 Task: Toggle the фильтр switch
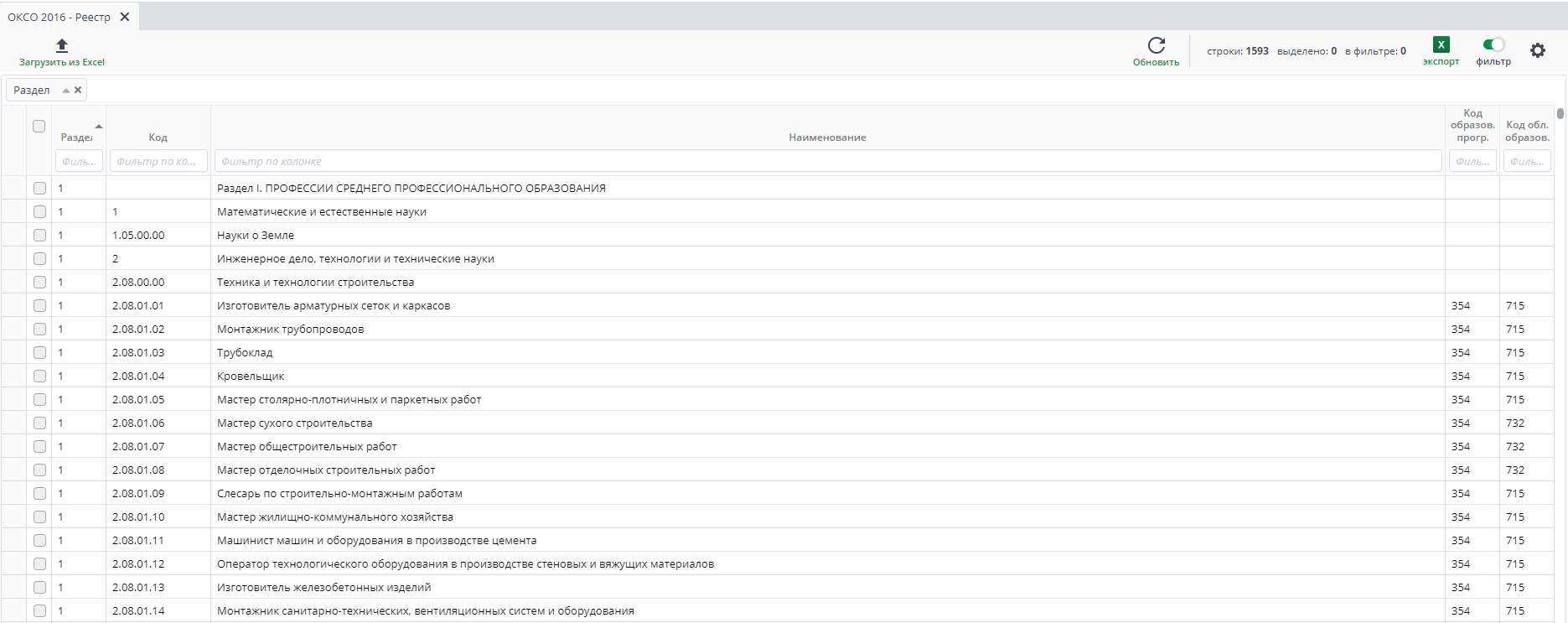pyautogui.click(x=1493, y=44)
